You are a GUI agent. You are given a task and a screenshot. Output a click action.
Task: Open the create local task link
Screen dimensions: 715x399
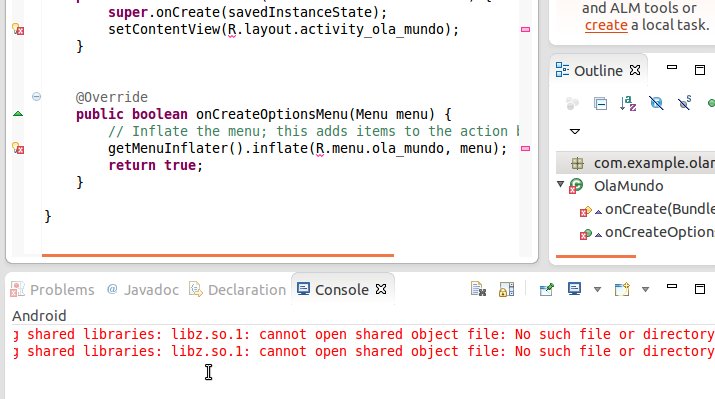[x=606, y=25]
